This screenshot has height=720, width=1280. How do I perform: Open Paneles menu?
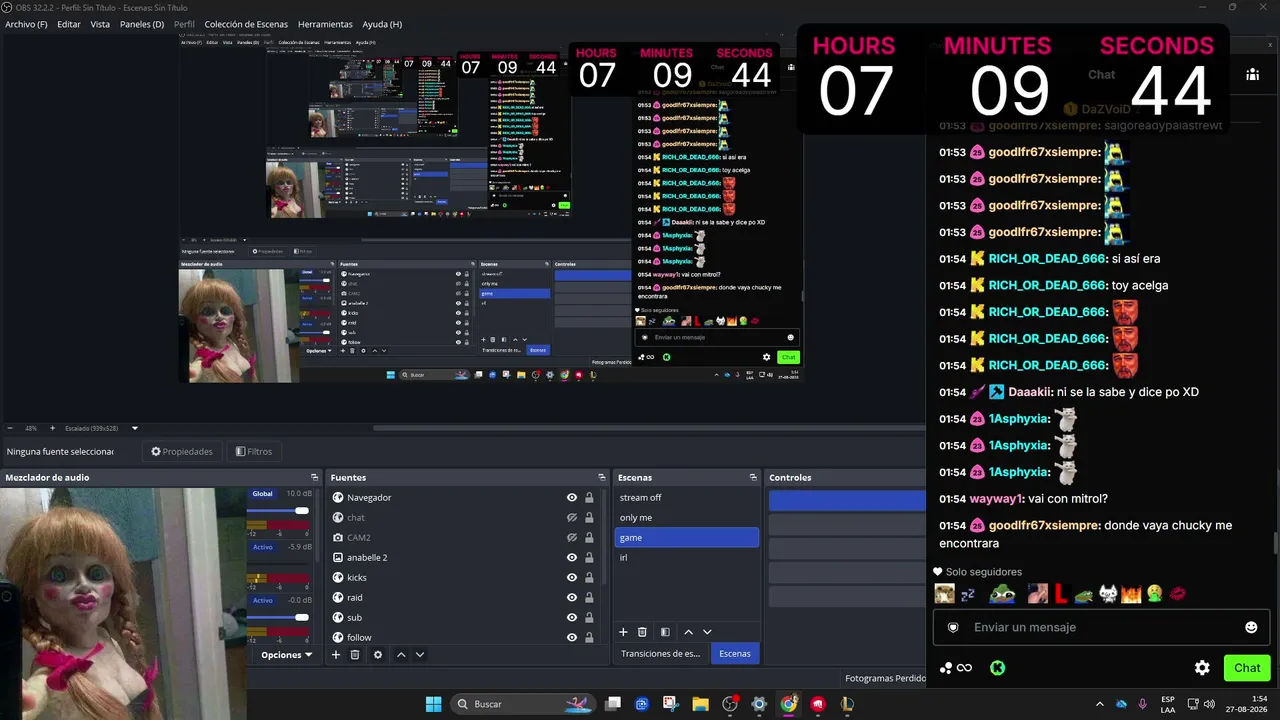142,24
